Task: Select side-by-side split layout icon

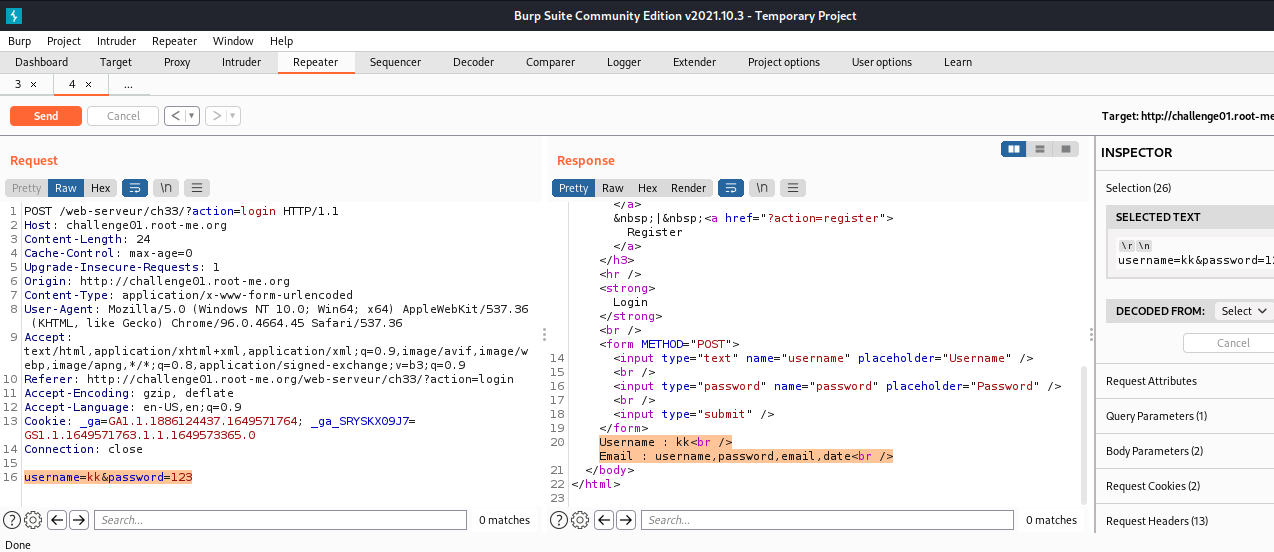Action: (1014, 149)
